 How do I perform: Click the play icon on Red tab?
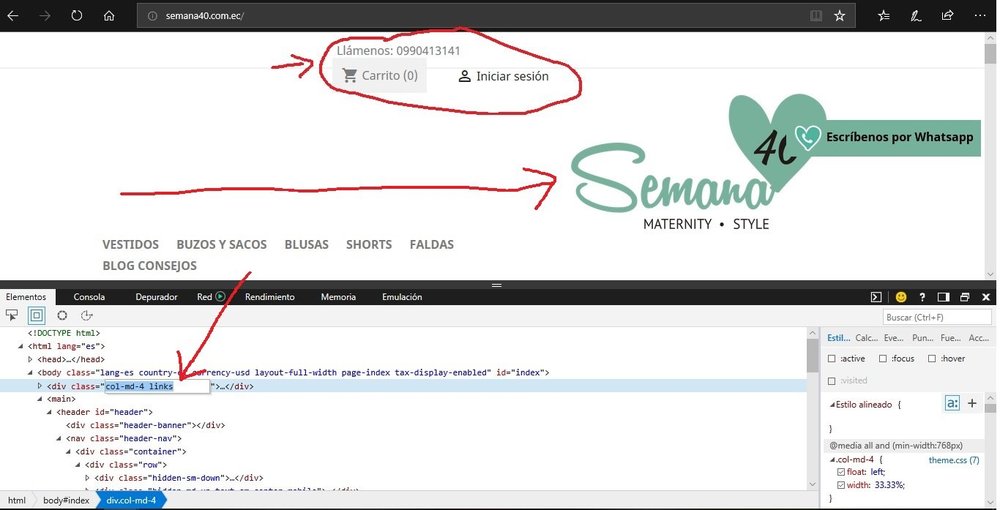[220, 296]
